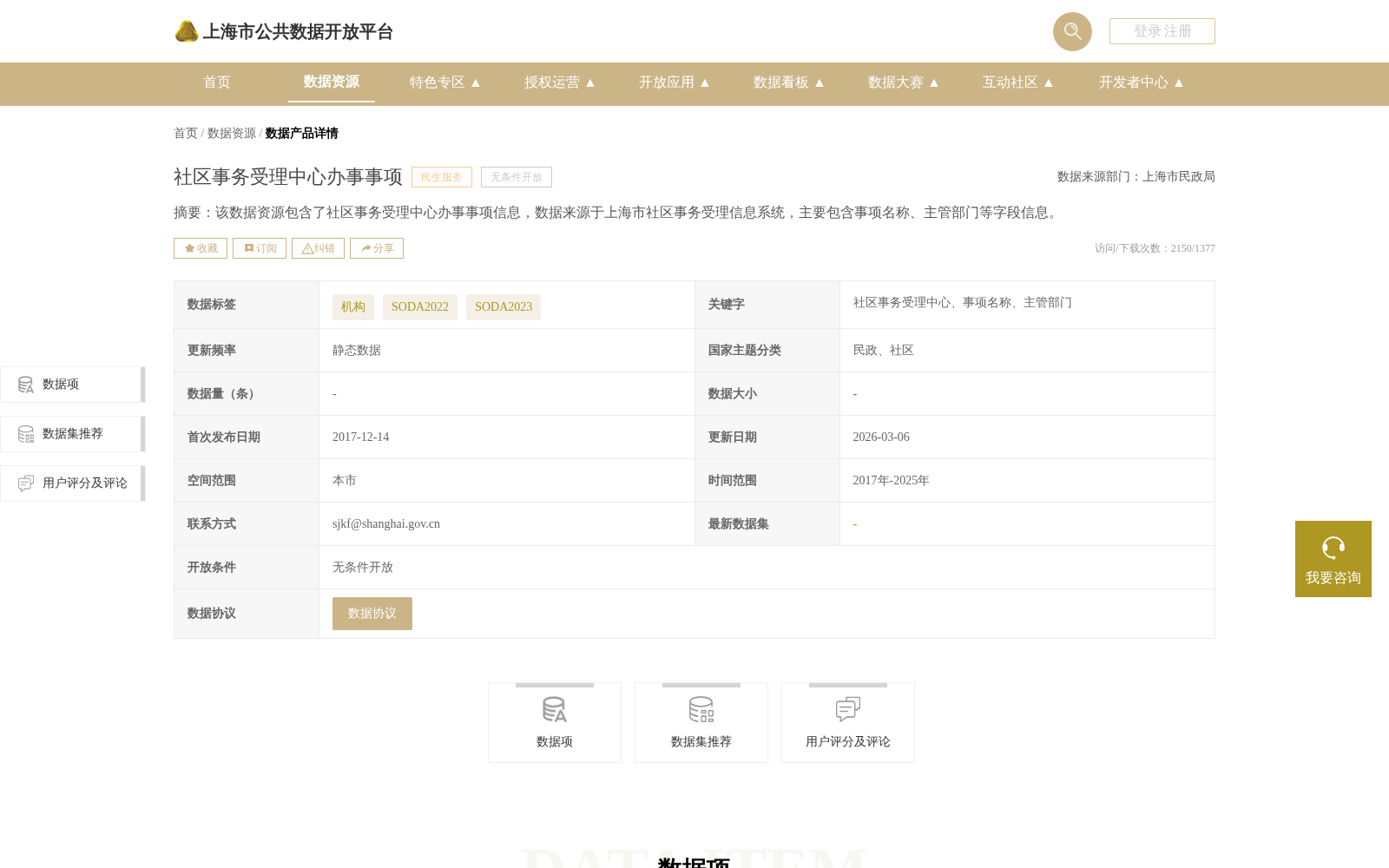Click the 数据产品详情 breadcrumb text
The width and height of the screenshot is (1389, 868).
(302, 134)
